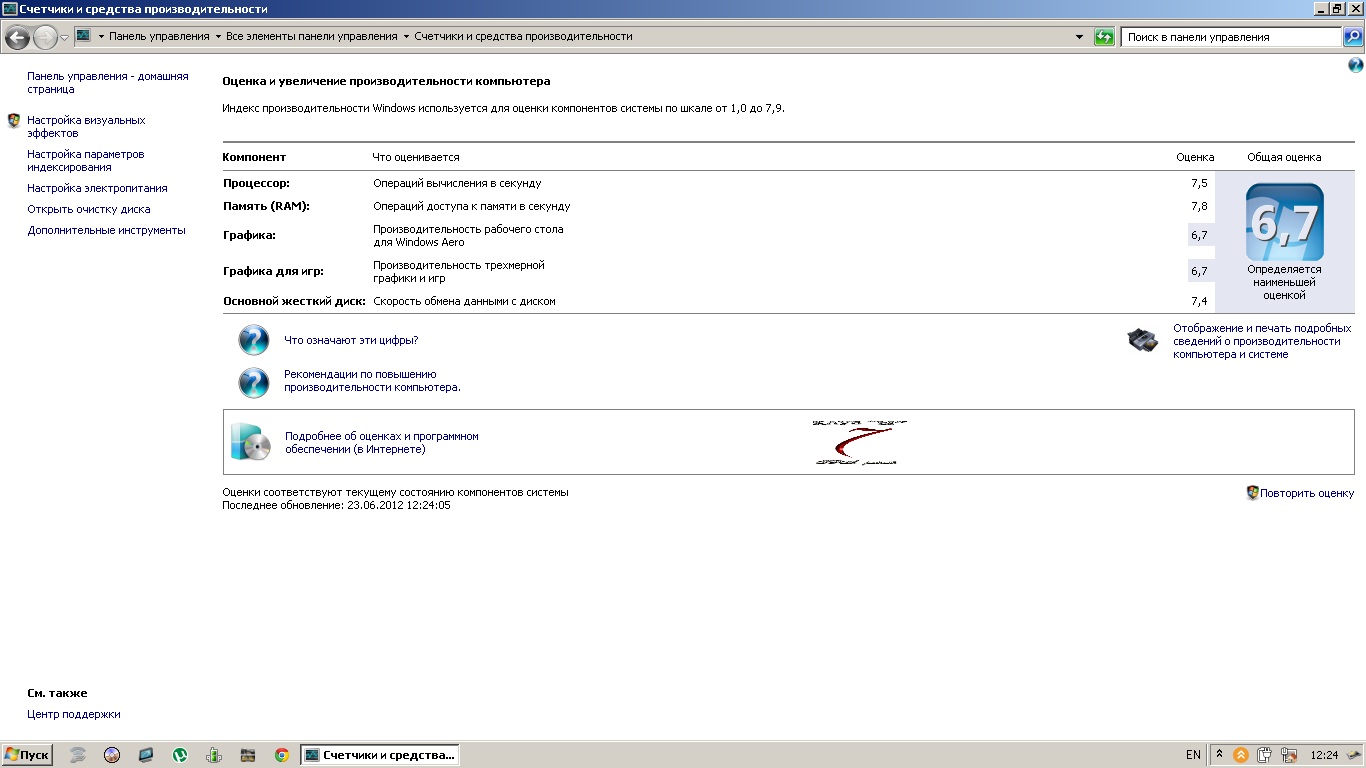Click the printer icon
The width and height of the screenshot is (1366, 768).
pyautogui.click(x=1143, y=341)
